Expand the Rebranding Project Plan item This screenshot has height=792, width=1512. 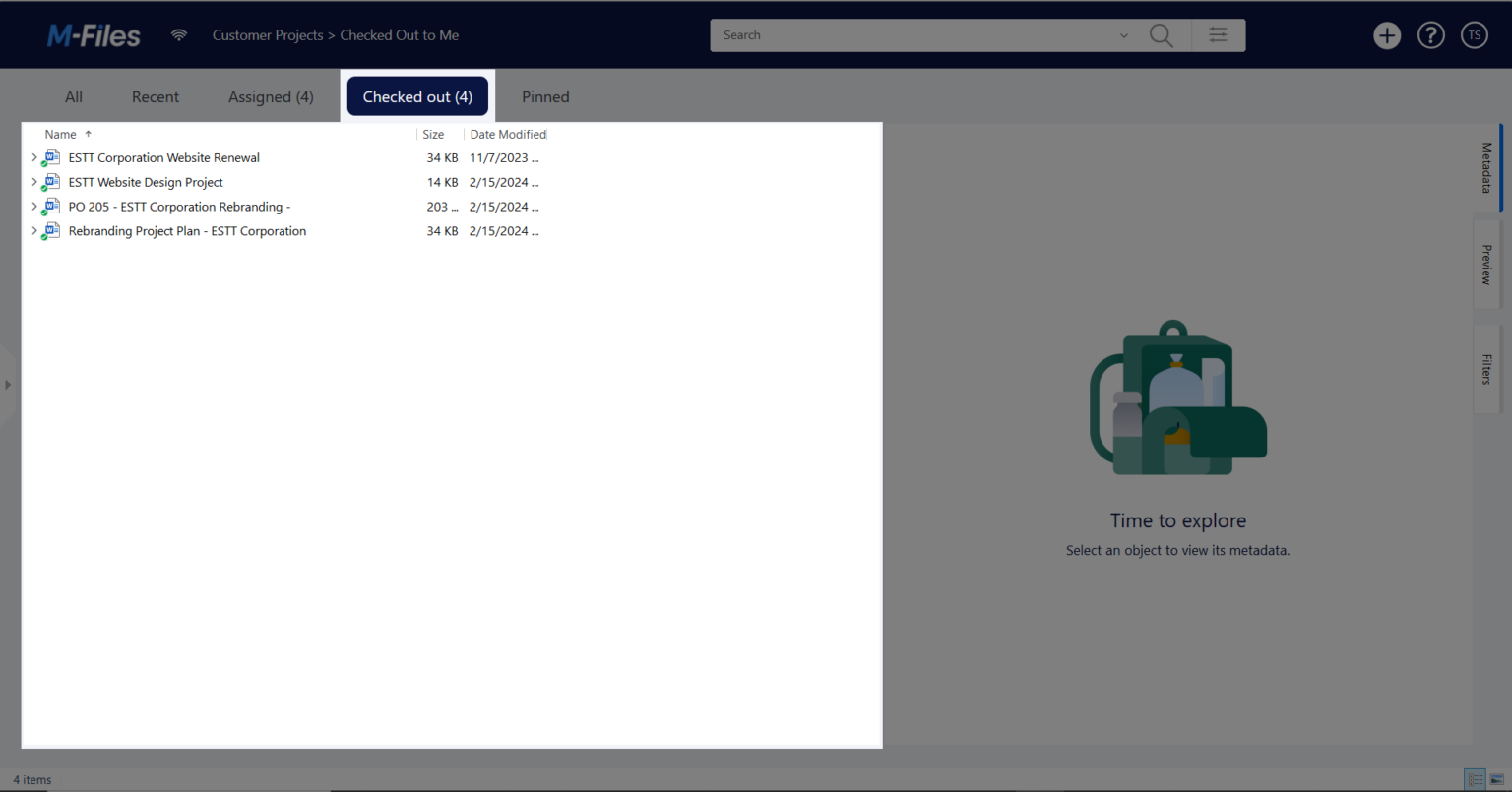(x=34, y=230)
